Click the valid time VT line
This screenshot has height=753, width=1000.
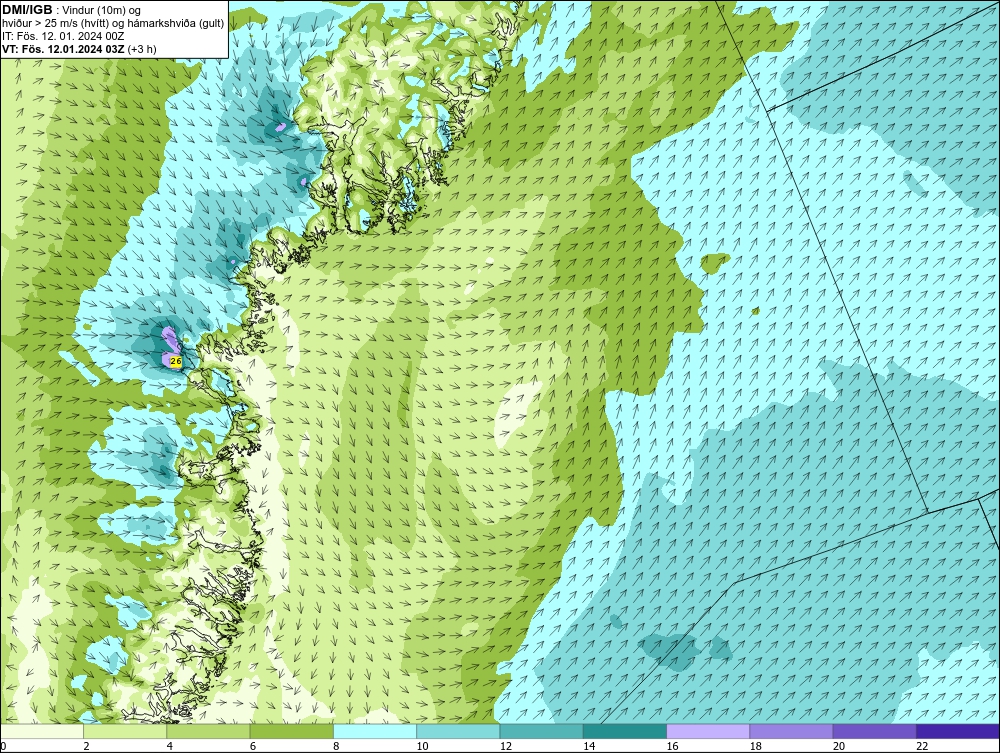[x=79, y=48]
